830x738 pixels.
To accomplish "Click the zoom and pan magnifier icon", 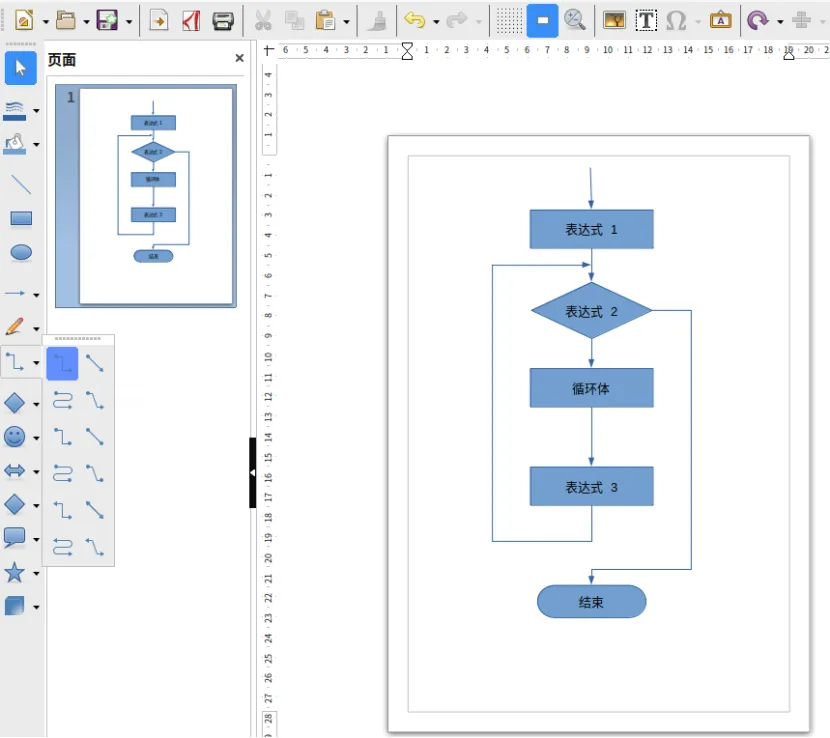I will (574, 21).
